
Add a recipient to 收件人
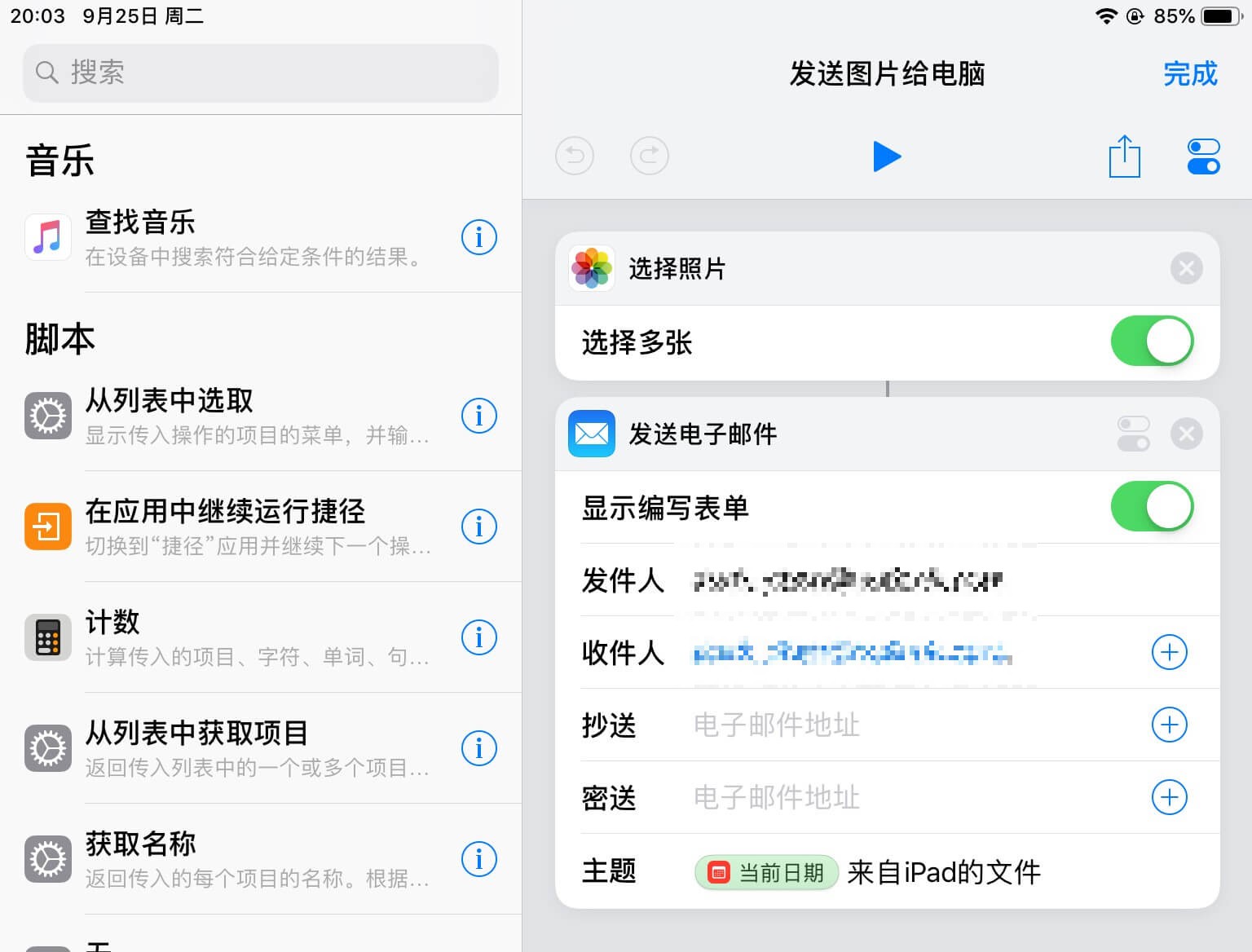point(1169,652)
